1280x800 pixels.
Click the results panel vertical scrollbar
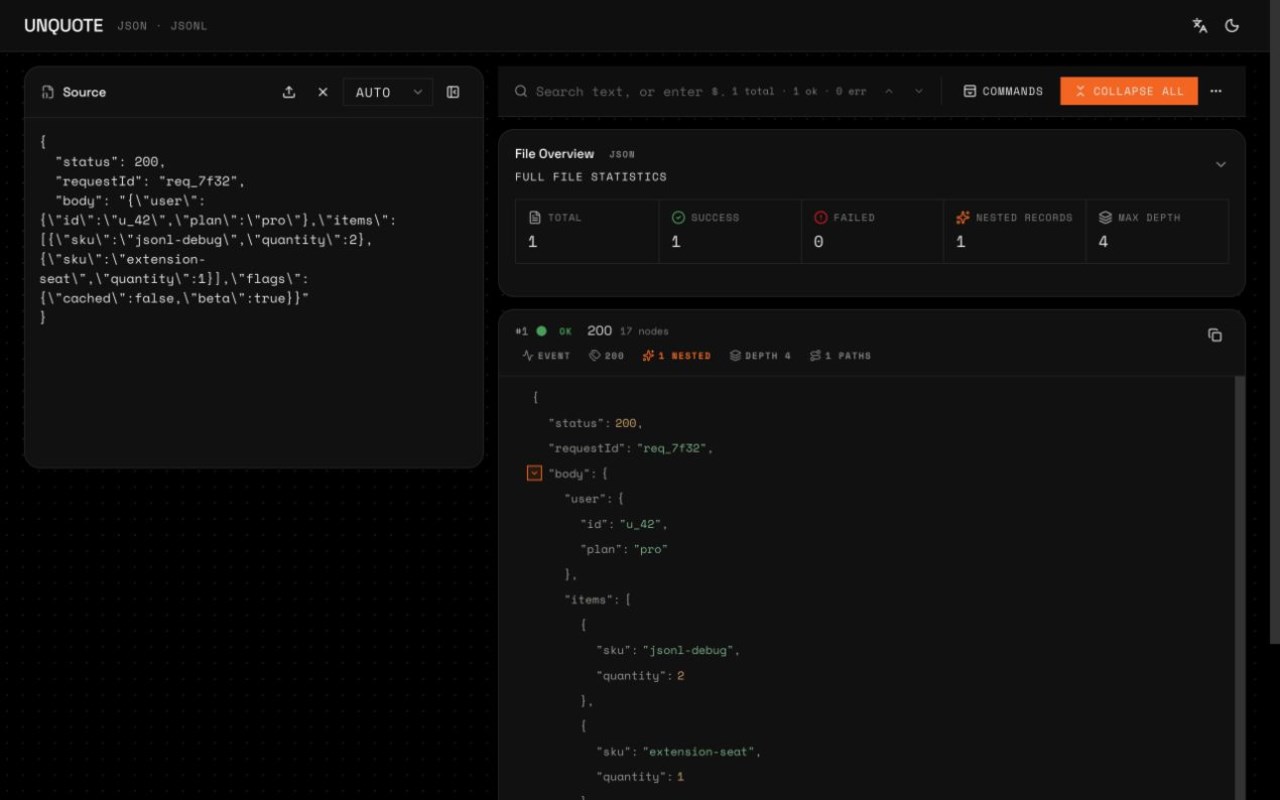point(1241,588)
